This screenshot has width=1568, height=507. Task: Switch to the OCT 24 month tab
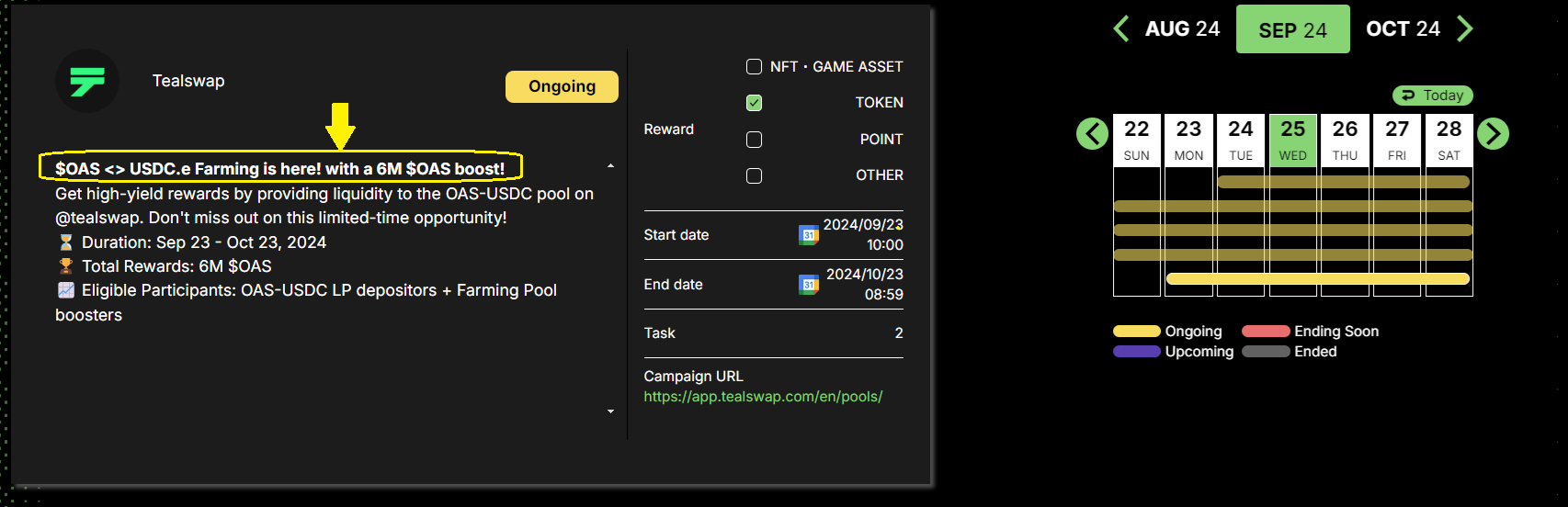(1403, 29)
